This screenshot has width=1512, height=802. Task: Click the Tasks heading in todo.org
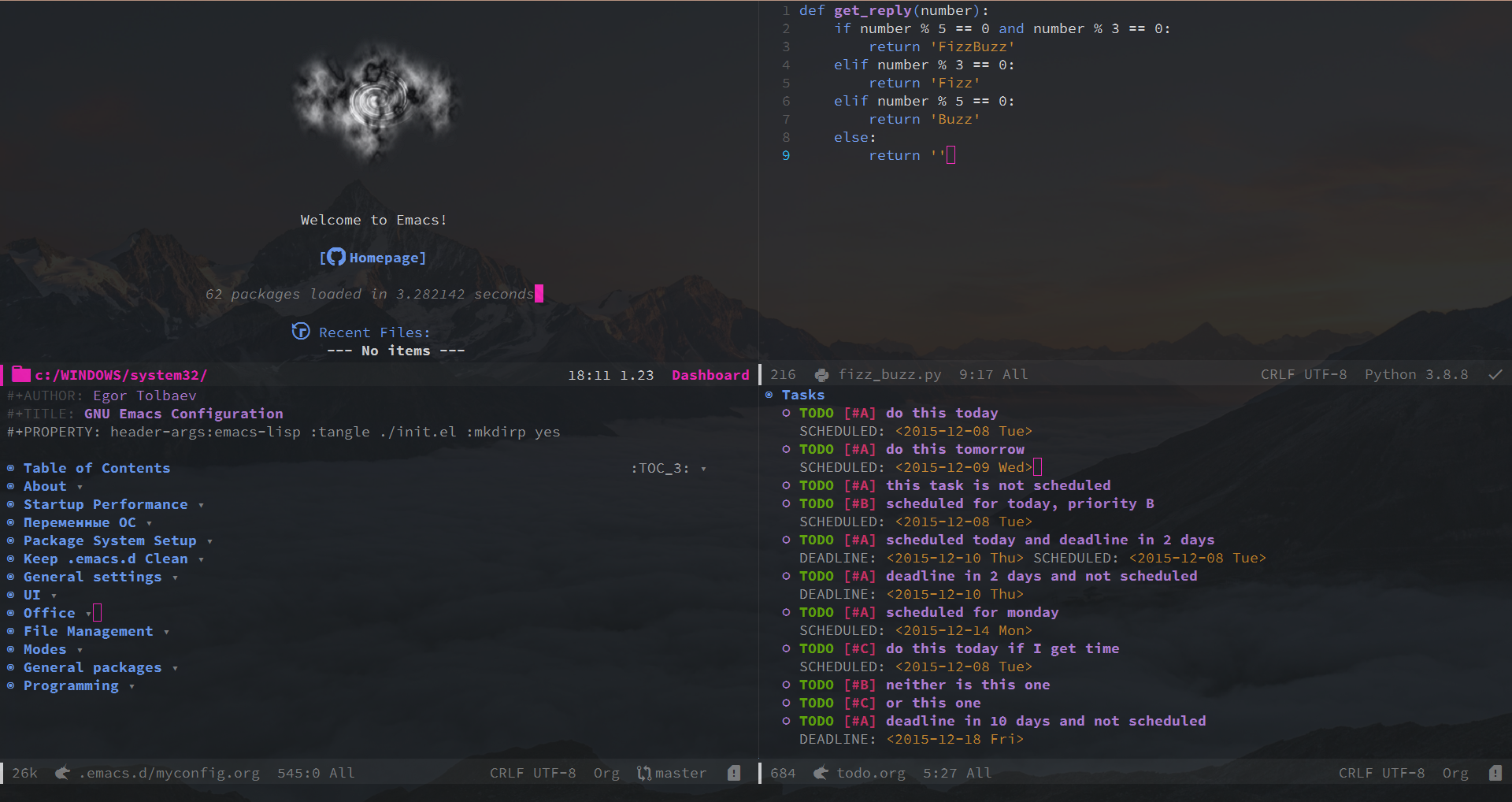(x=803, y=395)
